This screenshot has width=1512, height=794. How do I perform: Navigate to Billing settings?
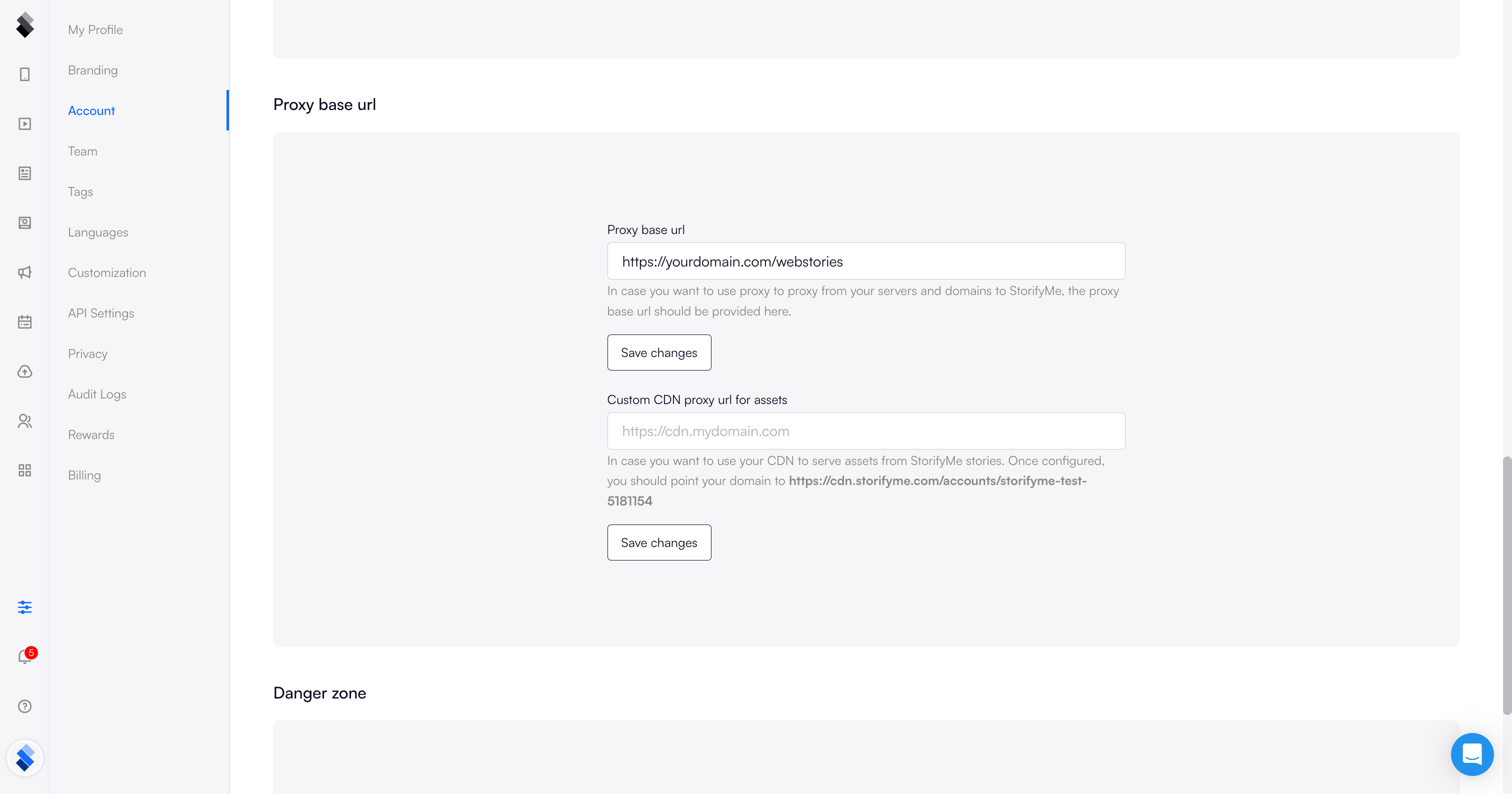click(x=84, y=475)
